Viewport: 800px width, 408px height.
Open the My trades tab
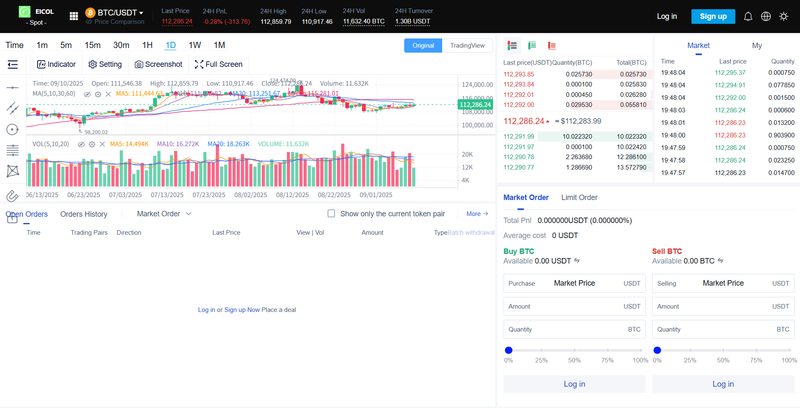[757, 45]
